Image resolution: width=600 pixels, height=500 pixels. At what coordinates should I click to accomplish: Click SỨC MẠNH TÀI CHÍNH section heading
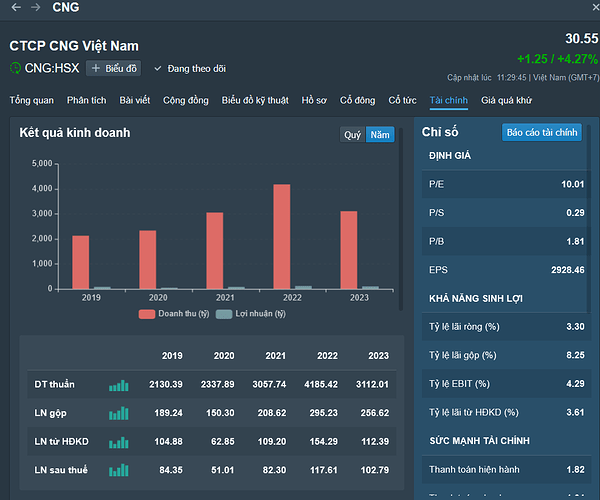coord(479,441)
